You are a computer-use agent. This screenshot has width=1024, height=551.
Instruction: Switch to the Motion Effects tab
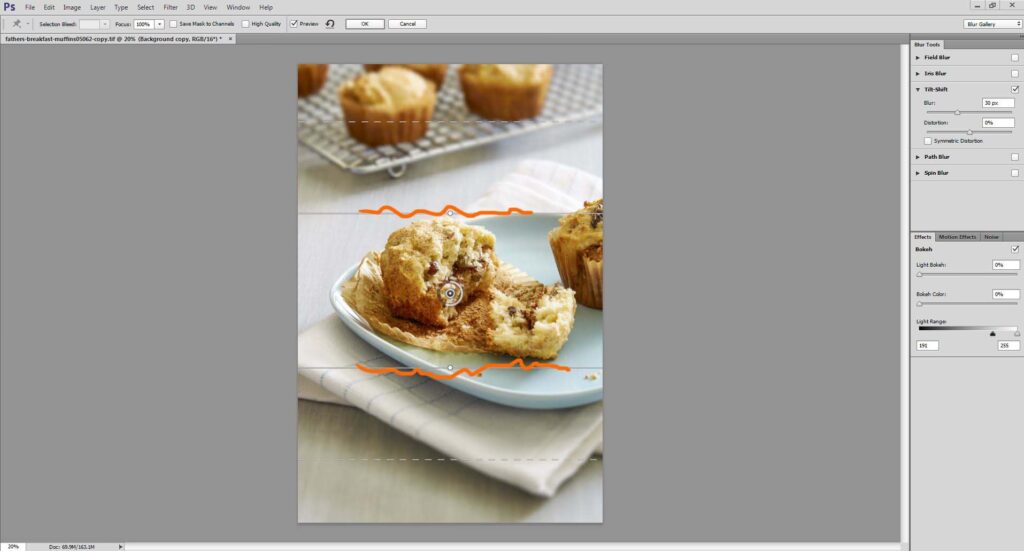[x=958, y=237]
